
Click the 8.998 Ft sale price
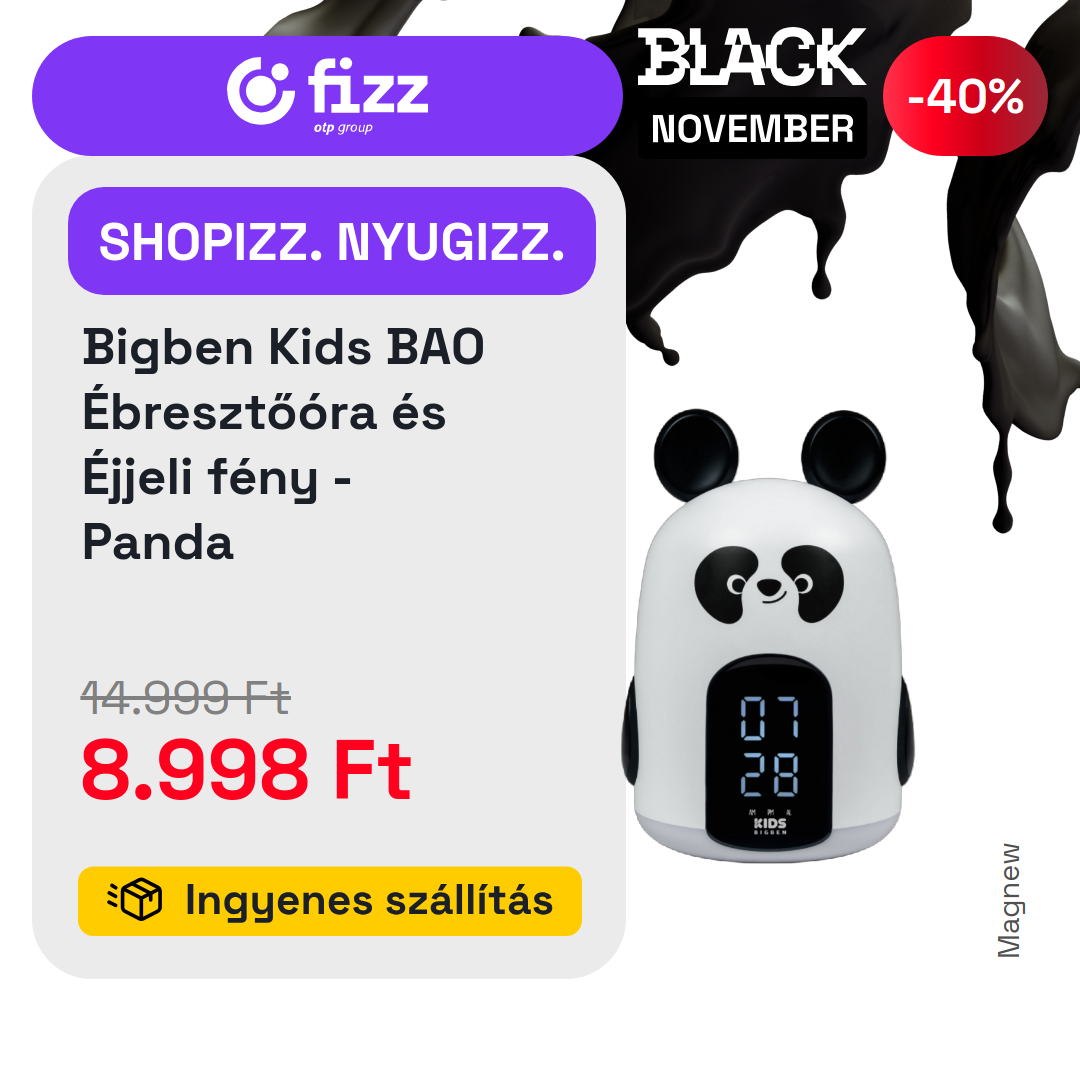tap(246, 769)
